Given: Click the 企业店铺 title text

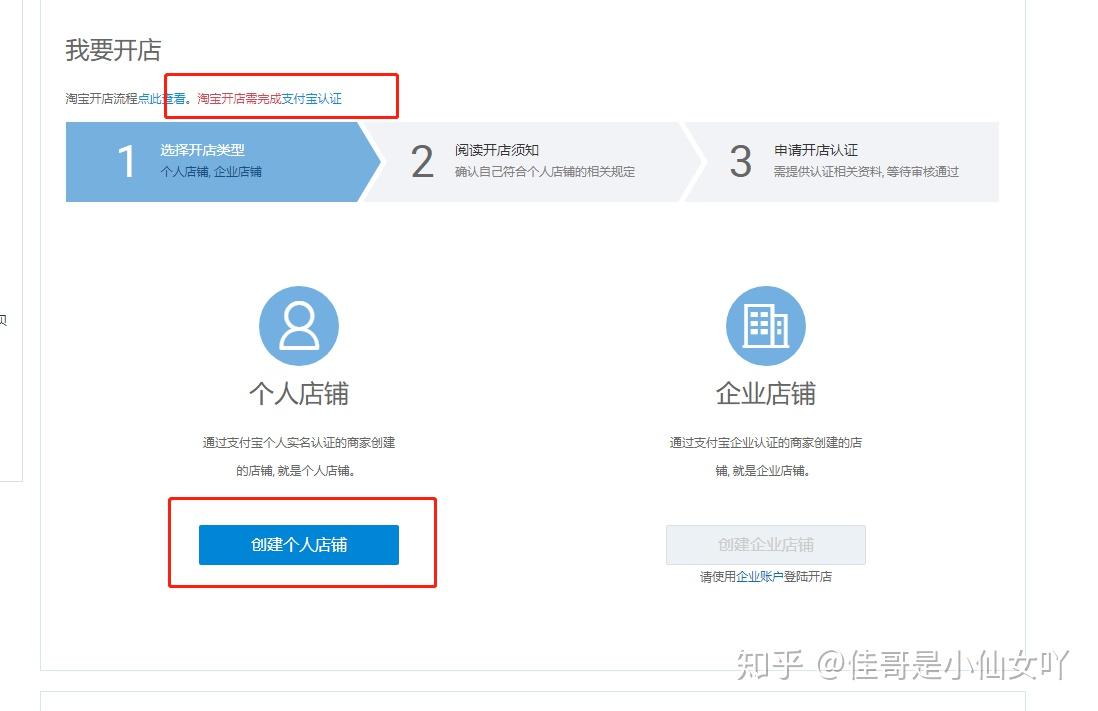Looking at the screenshot, I should coord(765,394).
